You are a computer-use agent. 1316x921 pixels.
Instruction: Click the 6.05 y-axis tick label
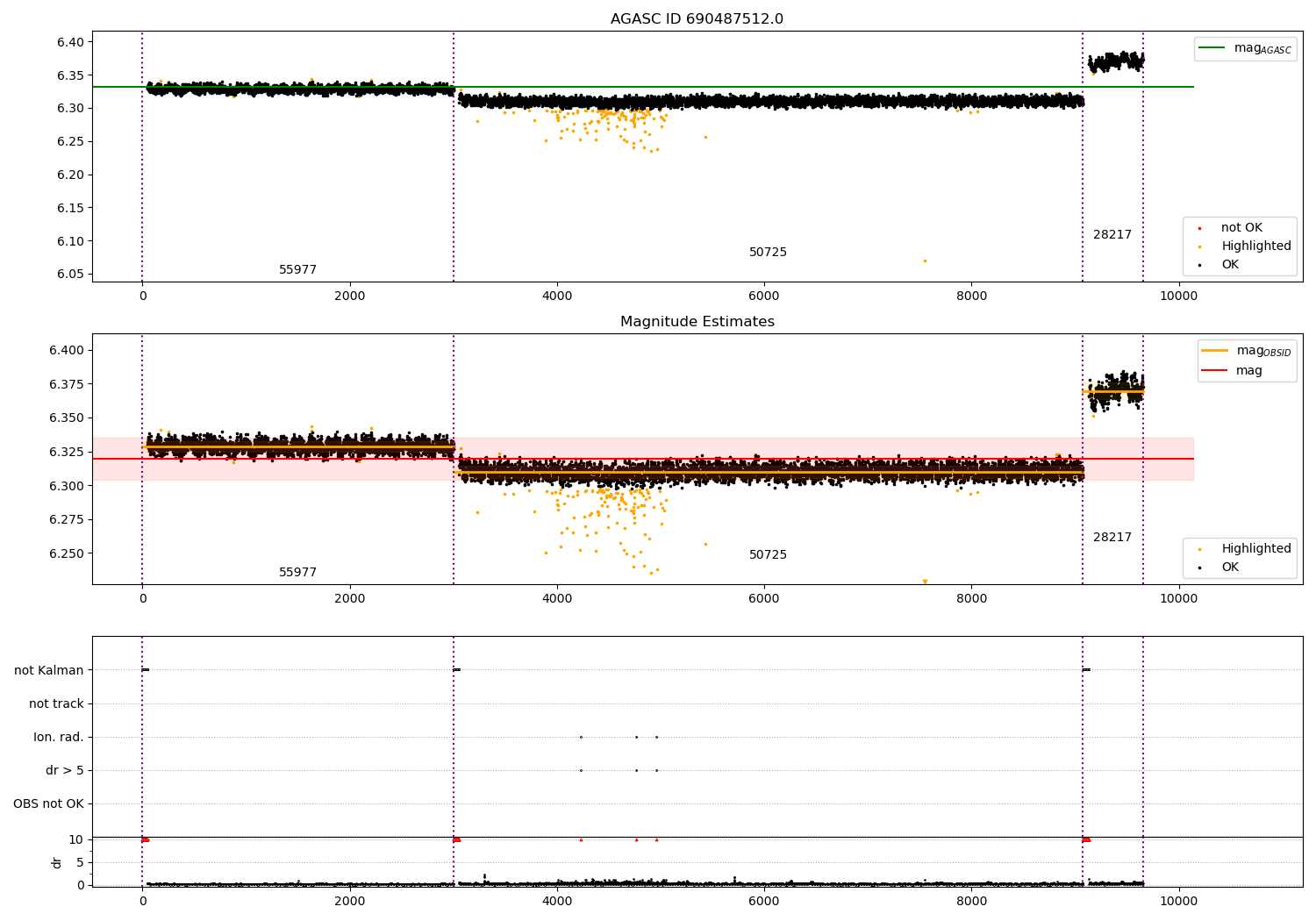(71, 275)
